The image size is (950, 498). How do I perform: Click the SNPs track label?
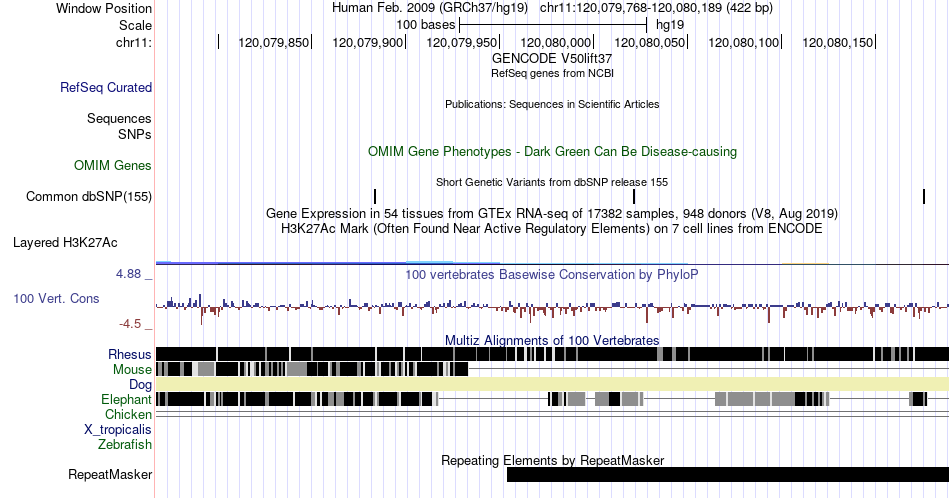(135, 134)
